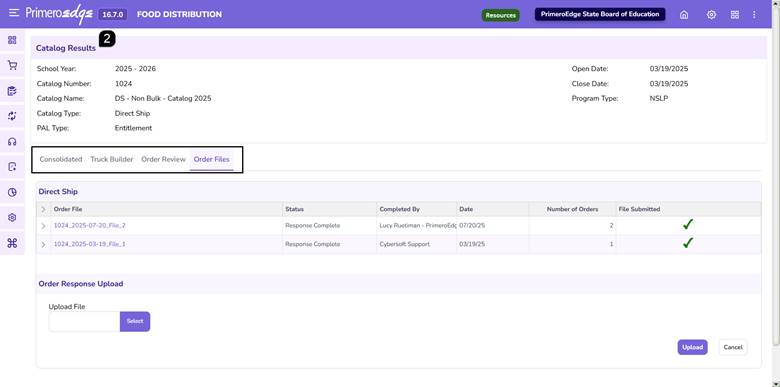The height and width of the screenshot is (387, 780).
Task: Click the Catalog Results heading
Action: point(66,48)
